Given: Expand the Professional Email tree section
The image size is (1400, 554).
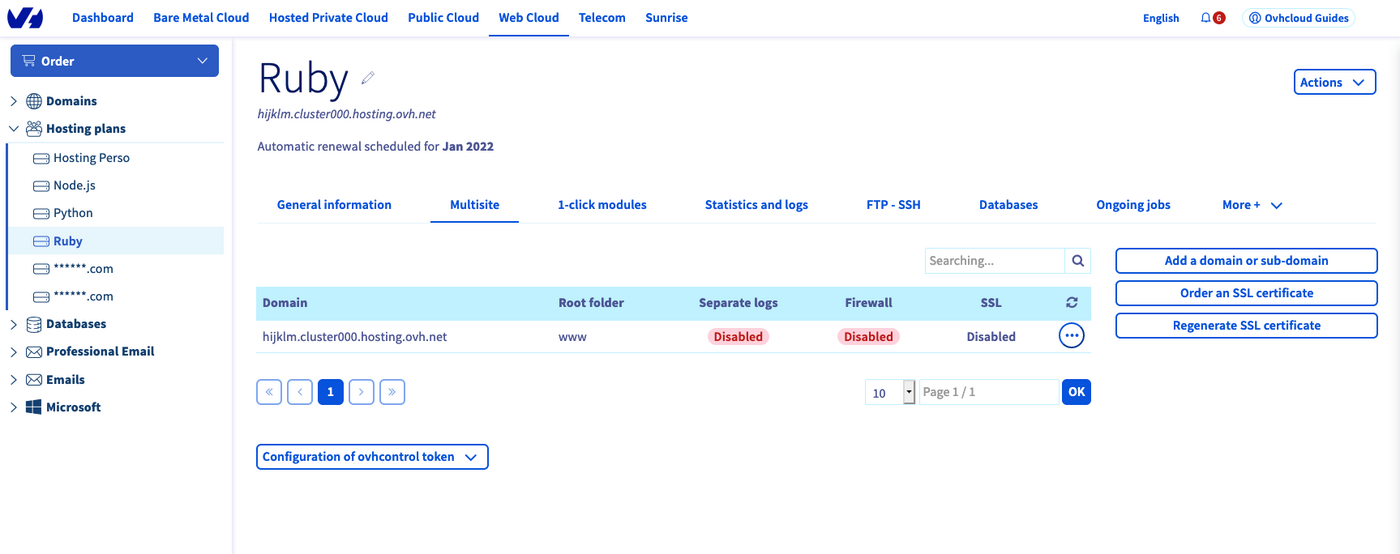Looking at the screenshot, I should click(x=14, y=352).
